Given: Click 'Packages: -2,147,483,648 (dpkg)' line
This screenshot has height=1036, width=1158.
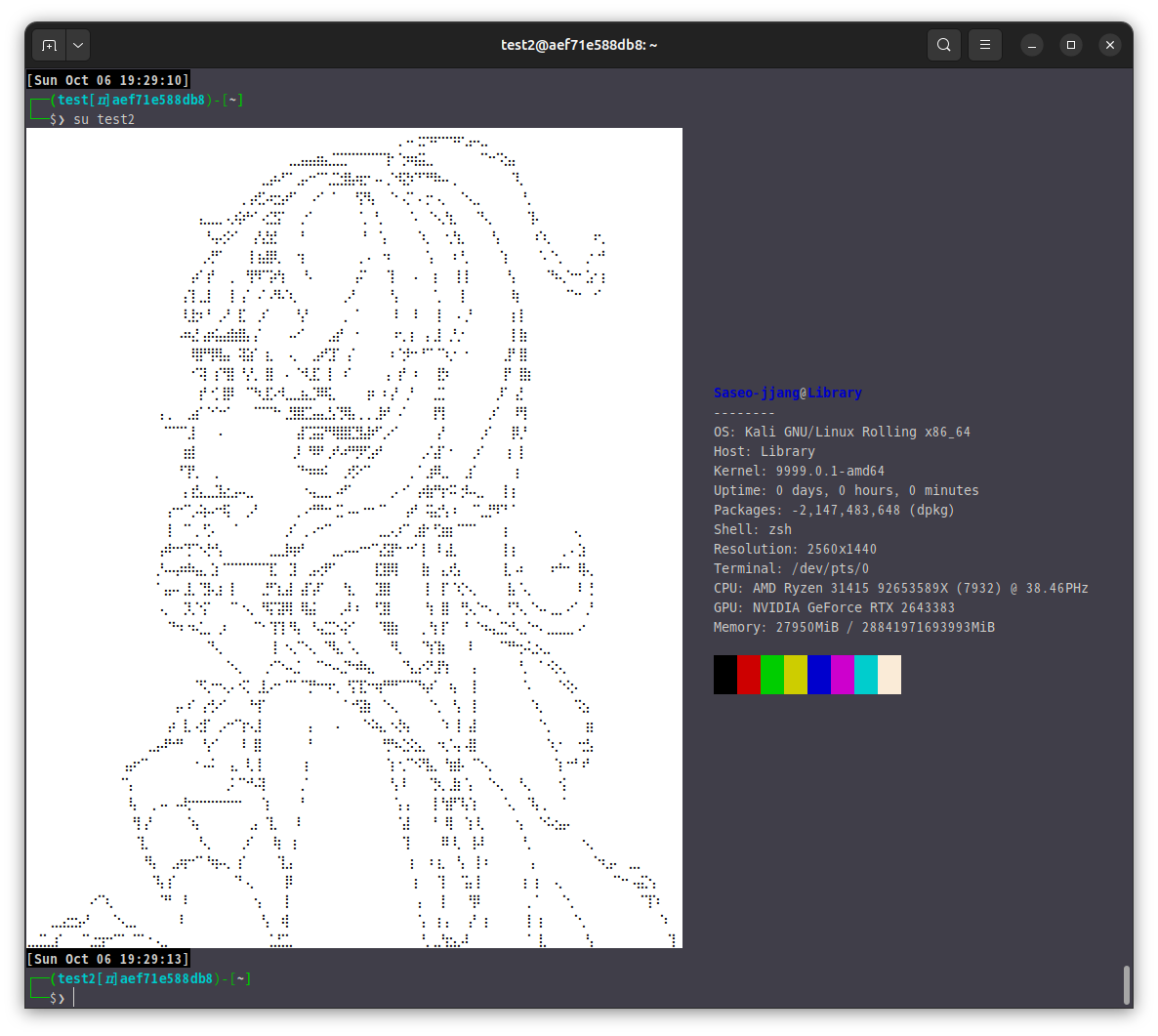Looking at the screenshot, I should pos(834,511).
